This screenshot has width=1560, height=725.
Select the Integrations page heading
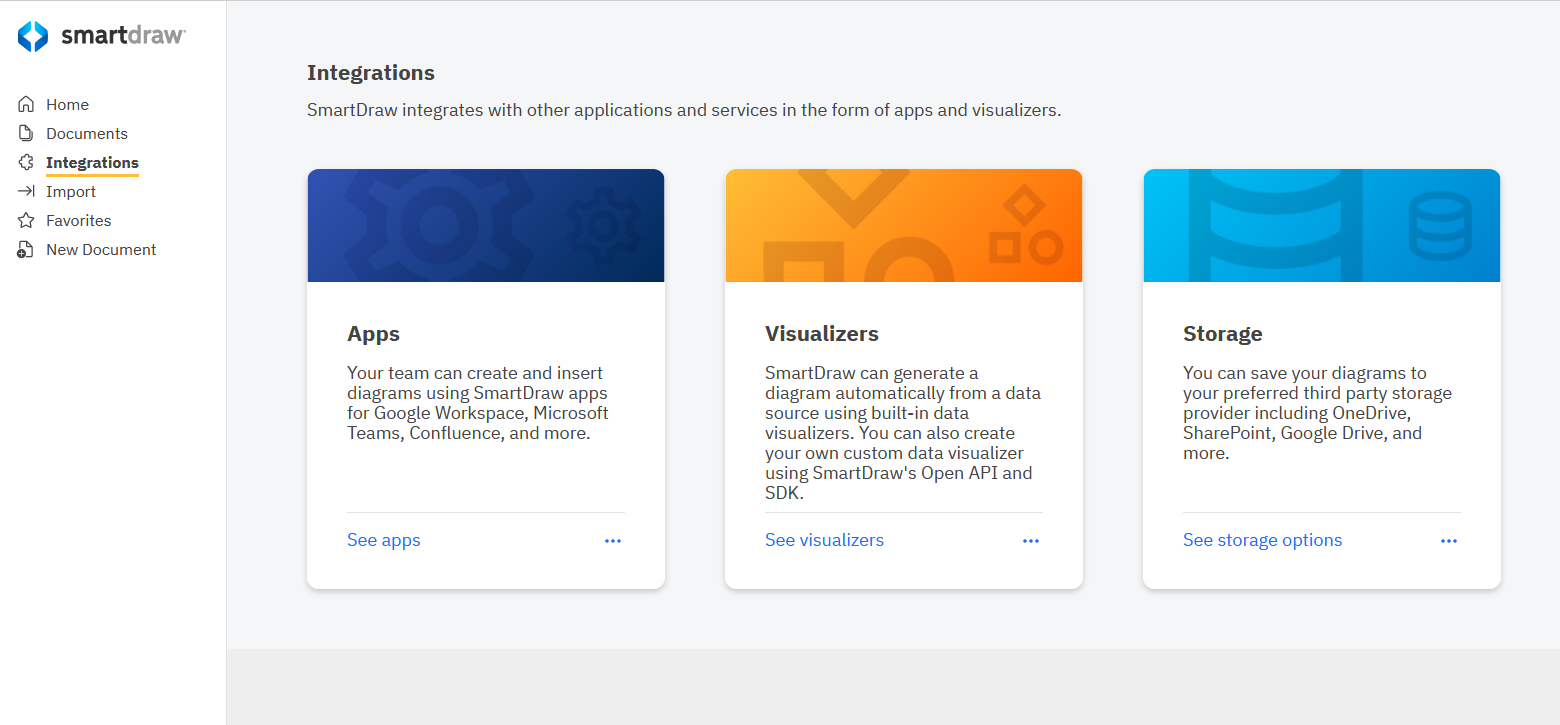(x=371, y=72)
